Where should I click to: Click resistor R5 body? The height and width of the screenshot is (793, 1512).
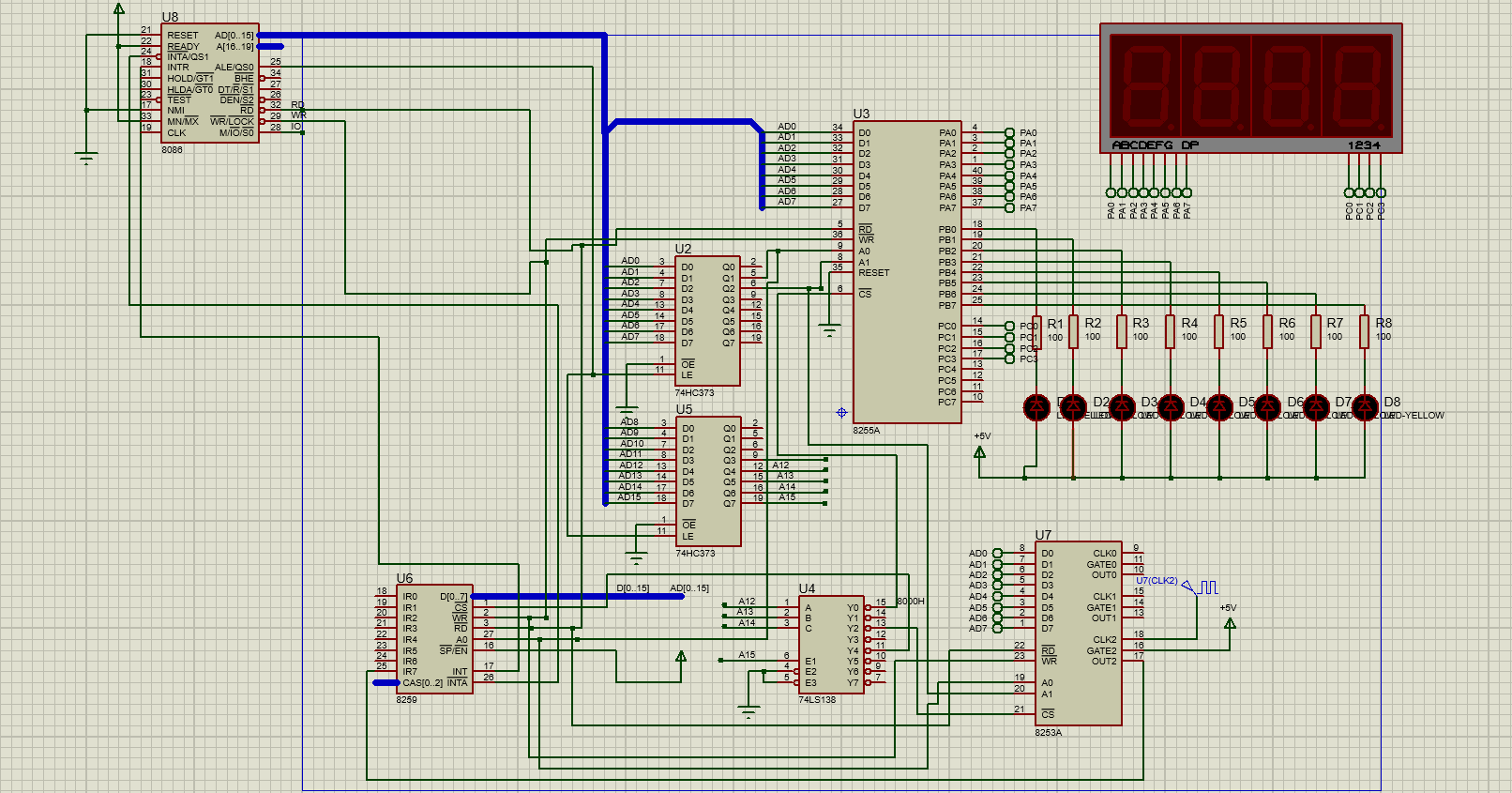tap(1219, 331)
